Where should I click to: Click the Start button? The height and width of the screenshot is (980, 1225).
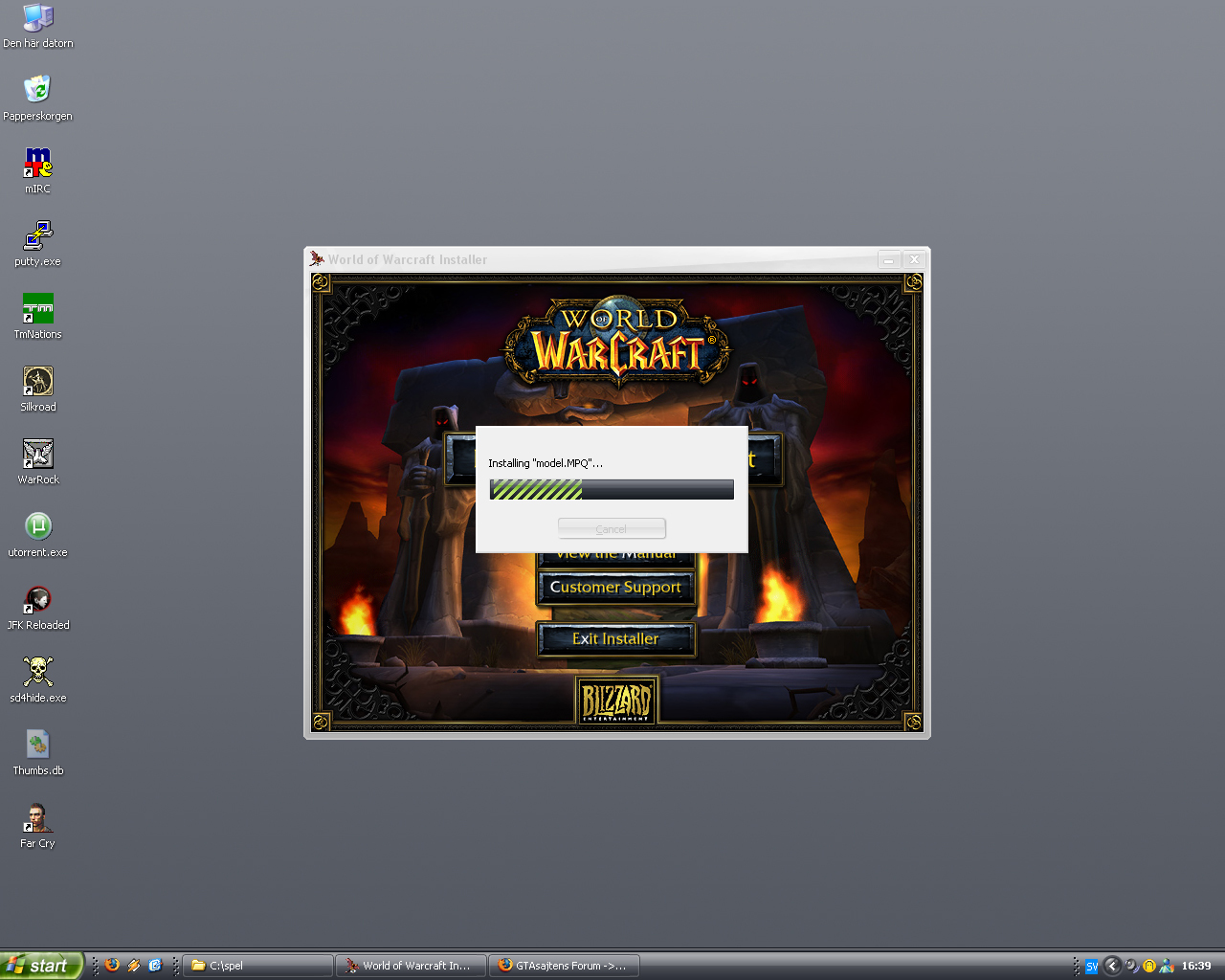click(x=42, y=965)
